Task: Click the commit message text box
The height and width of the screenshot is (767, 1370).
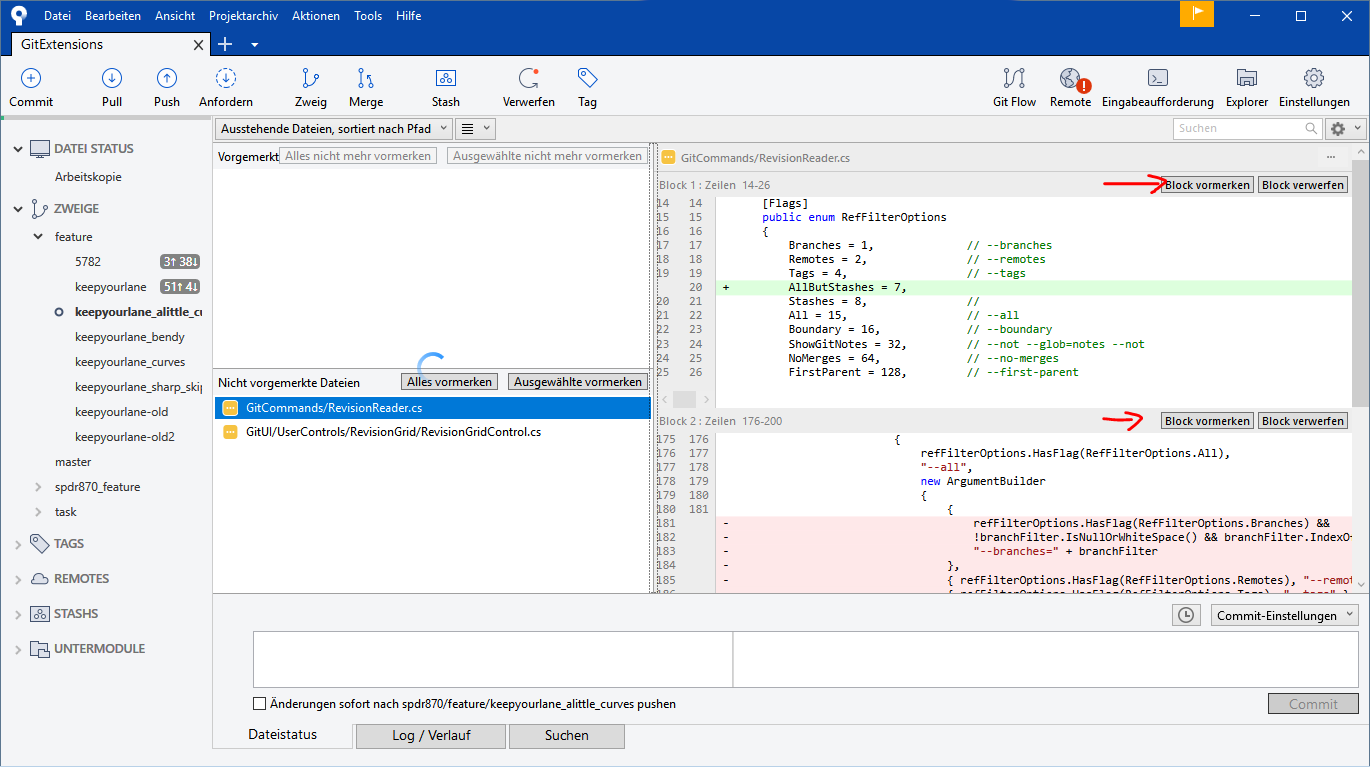Action: point(493,660)
